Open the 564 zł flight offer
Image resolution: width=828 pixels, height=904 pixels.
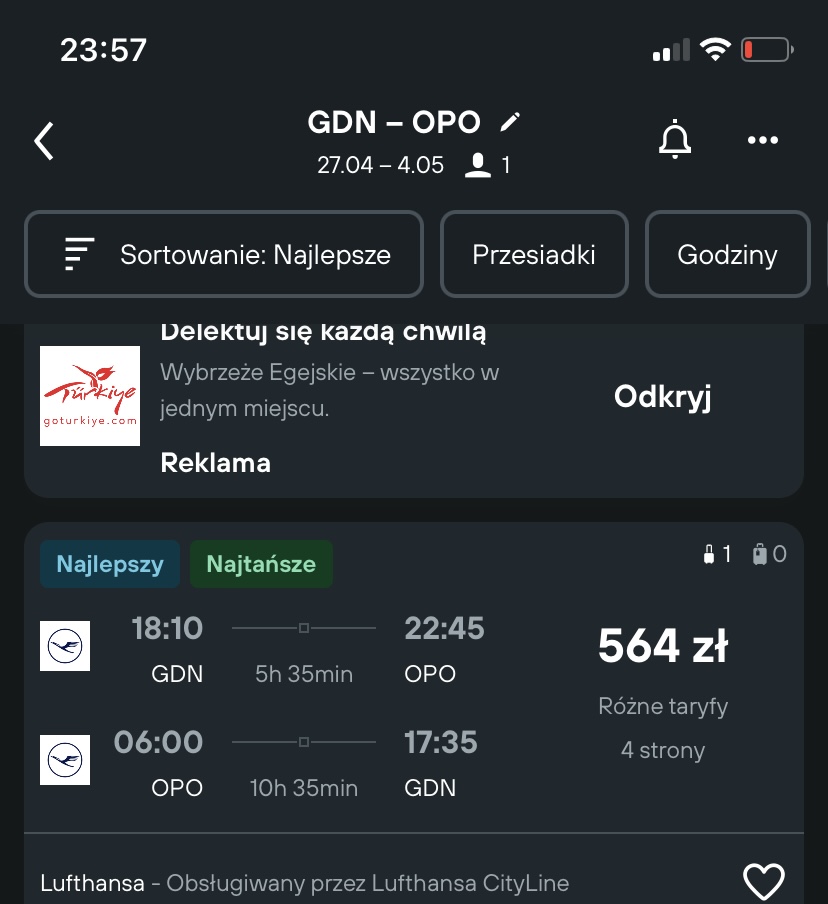[663, 646]
